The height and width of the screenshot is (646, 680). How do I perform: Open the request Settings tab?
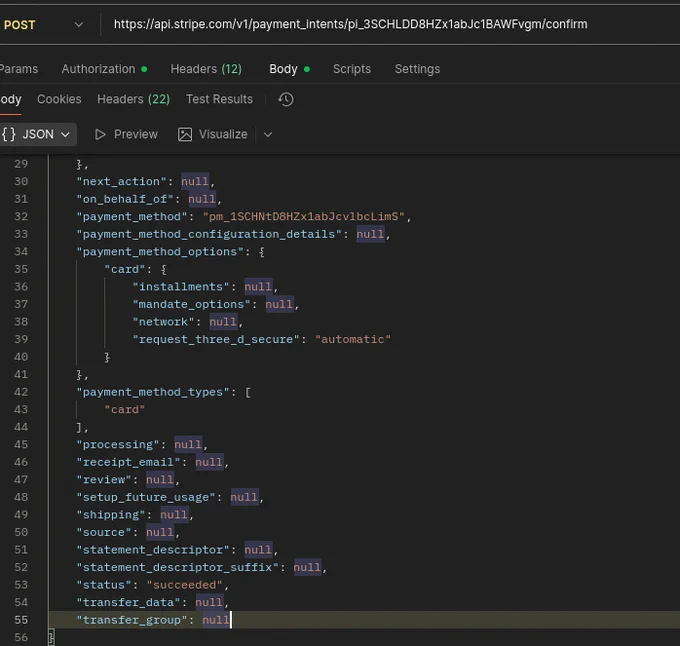point(417,69)
